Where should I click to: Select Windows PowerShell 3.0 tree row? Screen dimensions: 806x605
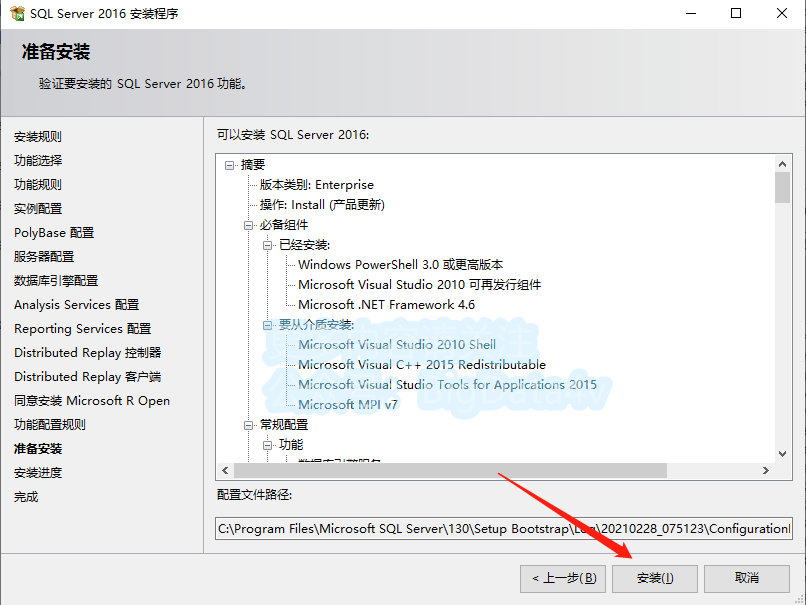point(400,265)
